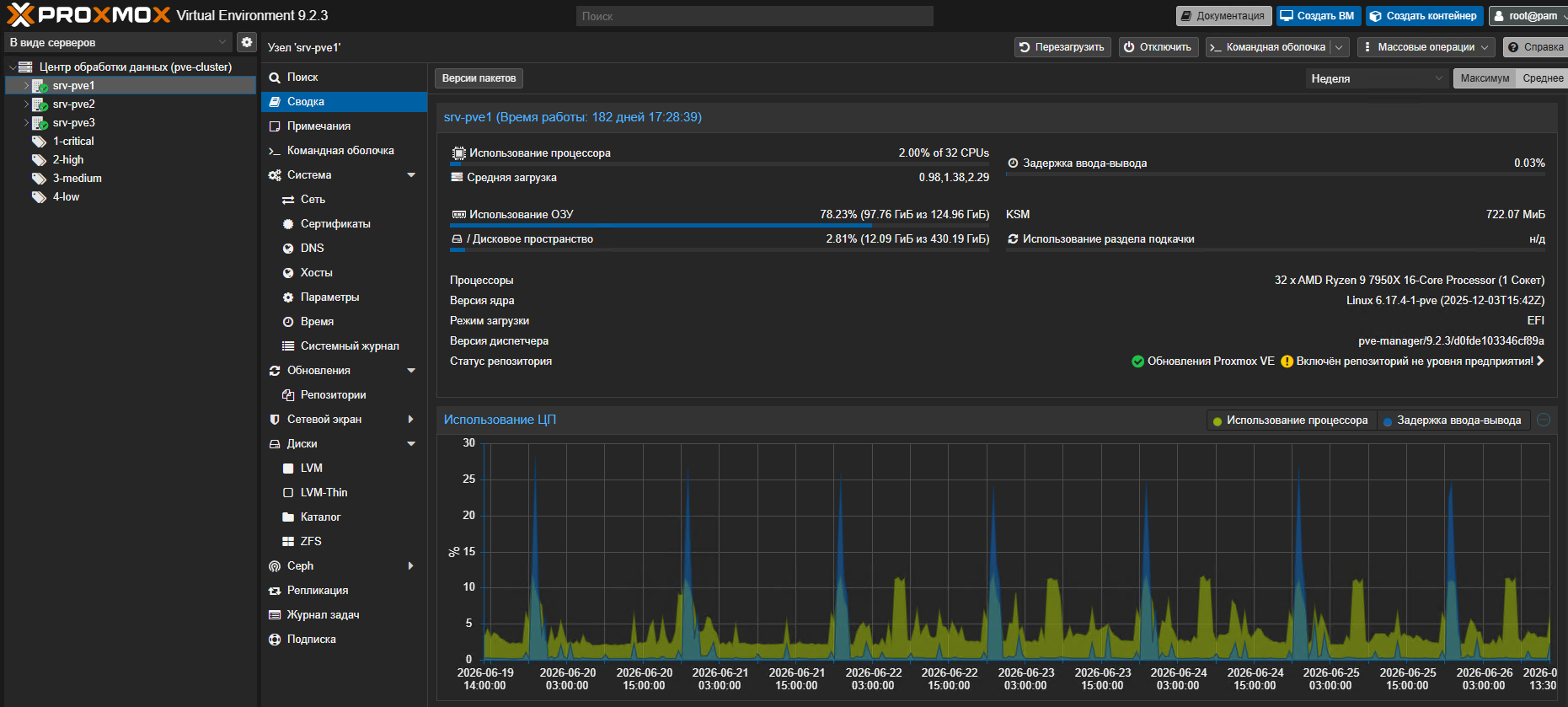Select srv-pve3 node in server tree
This screenshot has height=707, width=1568.
73,123
